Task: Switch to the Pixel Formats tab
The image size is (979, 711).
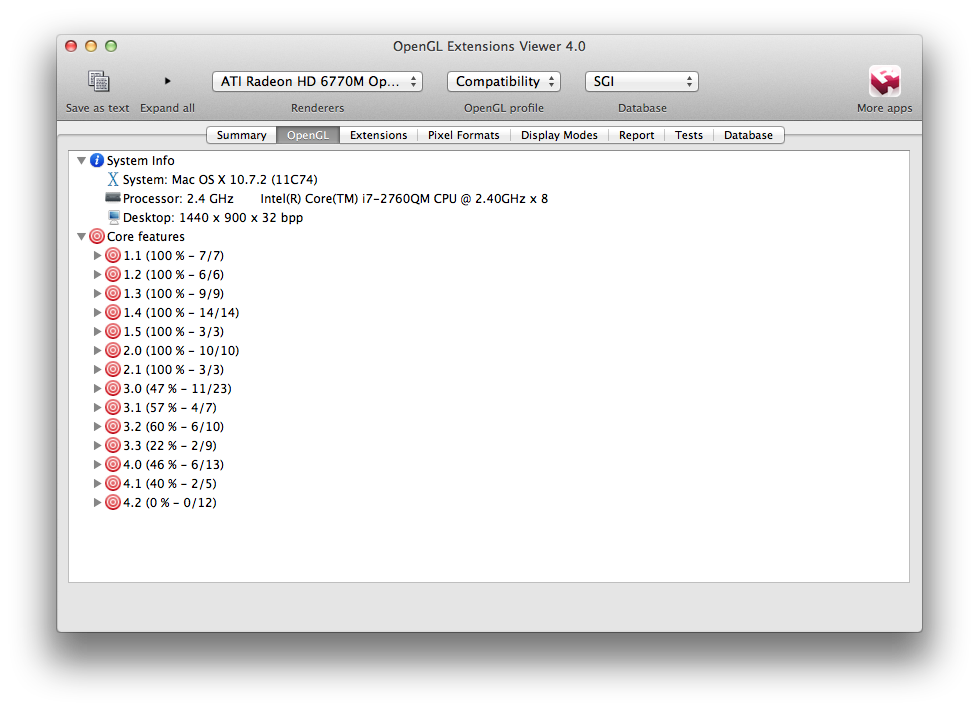Action: pyautogui.click(x=463, y=135)
